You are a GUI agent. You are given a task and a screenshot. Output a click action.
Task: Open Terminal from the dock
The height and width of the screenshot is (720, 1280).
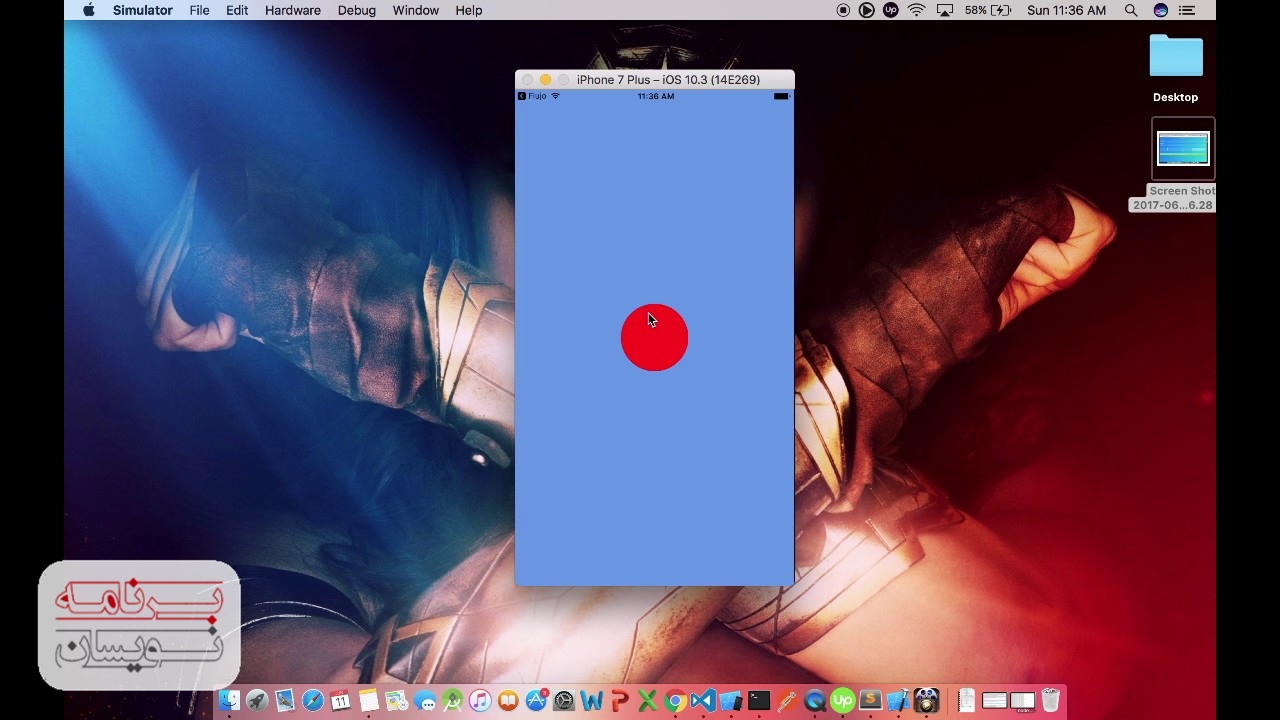tap(759, 701)
